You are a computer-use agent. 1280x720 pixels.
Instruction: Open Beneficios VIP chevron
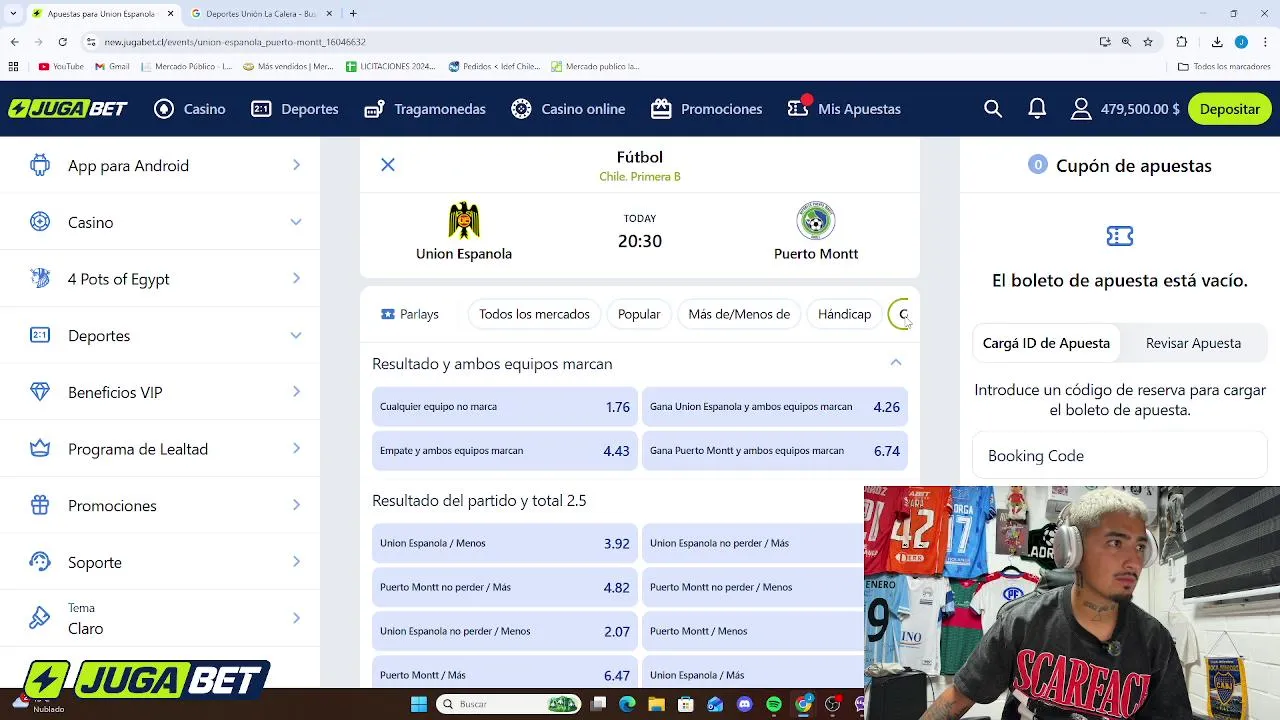(x=296, y=392)
